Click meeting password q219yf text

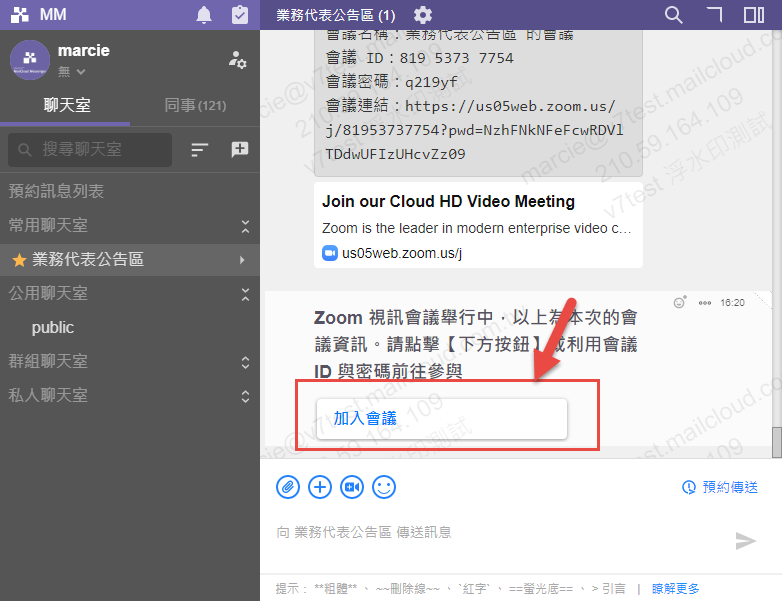431,82
